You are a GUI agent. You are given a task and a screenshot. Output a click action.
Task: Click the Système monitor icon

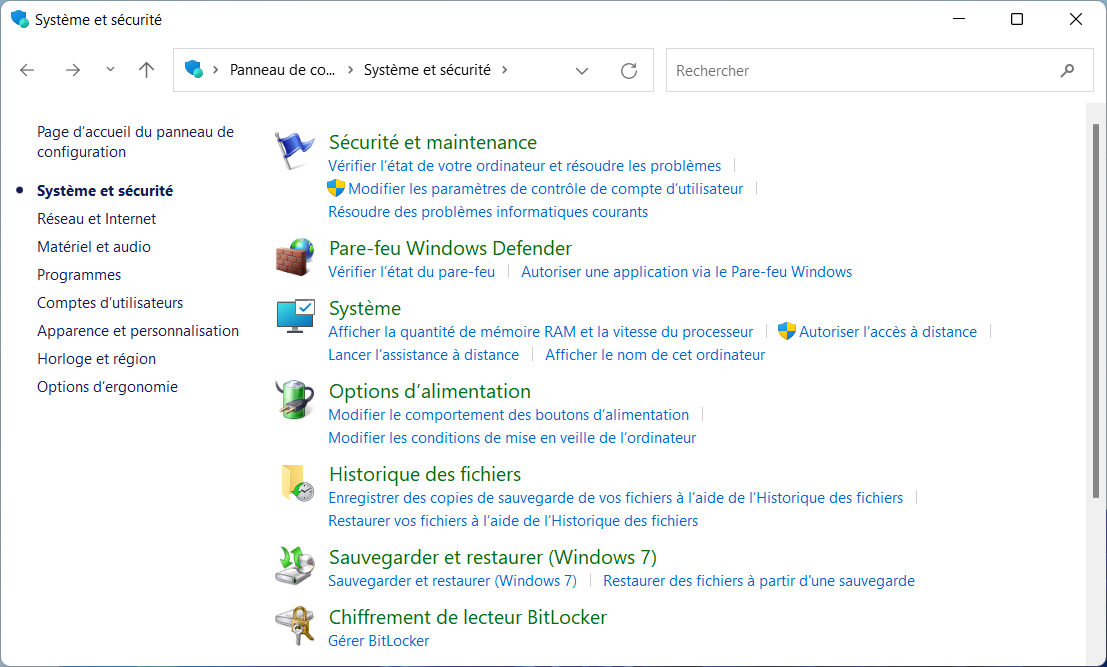coord(295,316)
